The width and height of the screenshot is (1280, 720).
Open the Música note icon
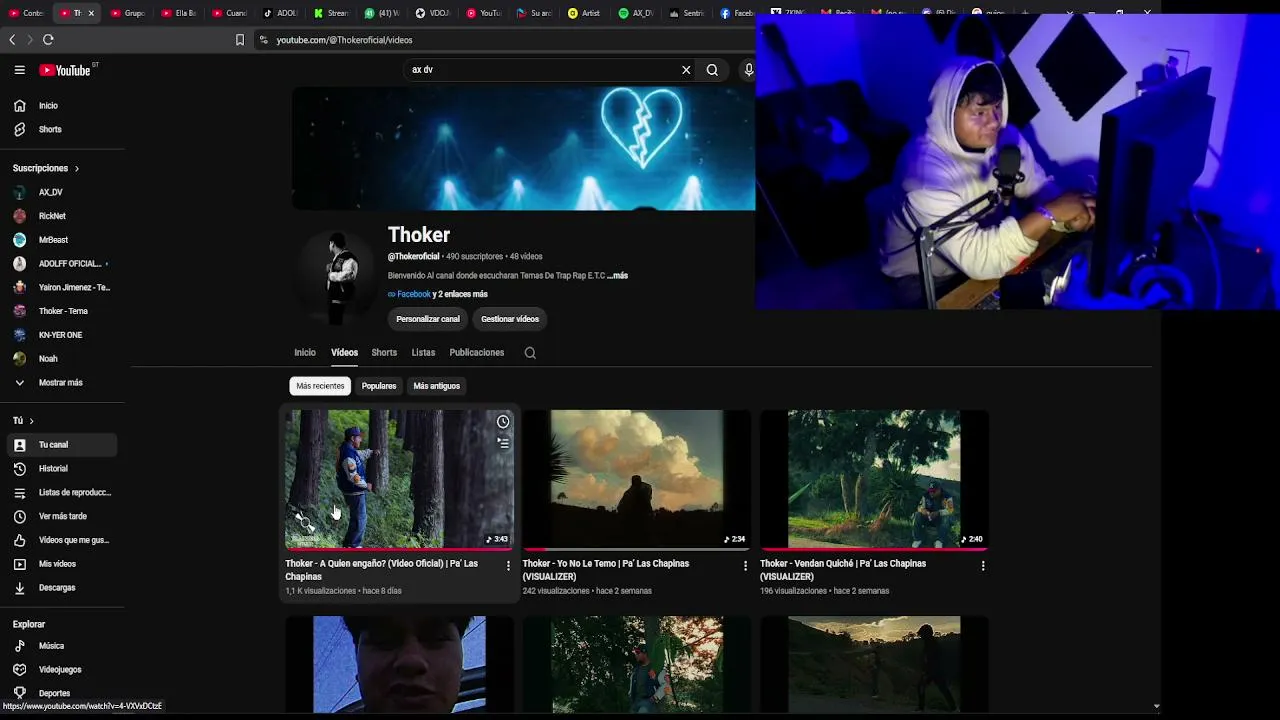(19, 646)
